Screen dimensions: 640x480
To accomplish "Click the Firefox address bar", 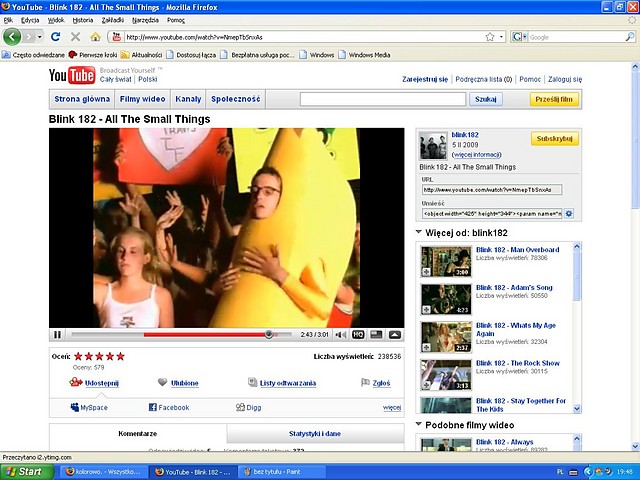I will point(304,37).
